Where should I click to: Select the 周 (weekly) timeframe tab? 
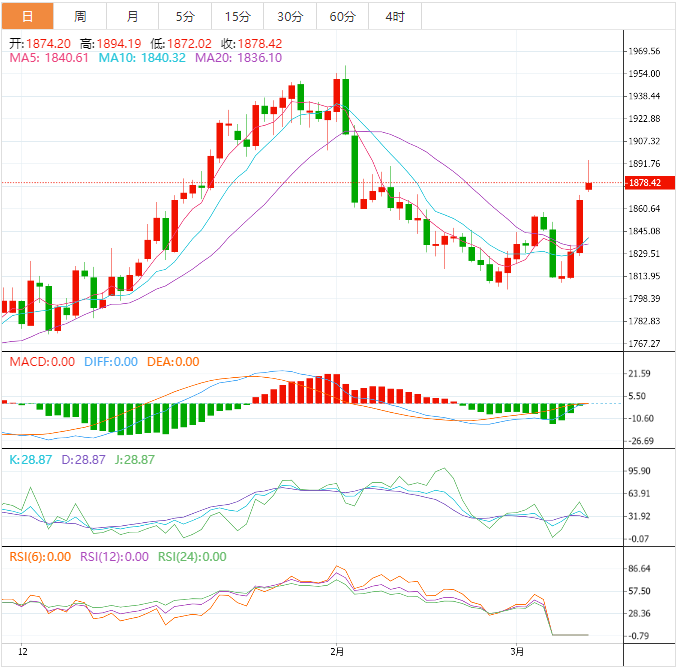(80, 17)
